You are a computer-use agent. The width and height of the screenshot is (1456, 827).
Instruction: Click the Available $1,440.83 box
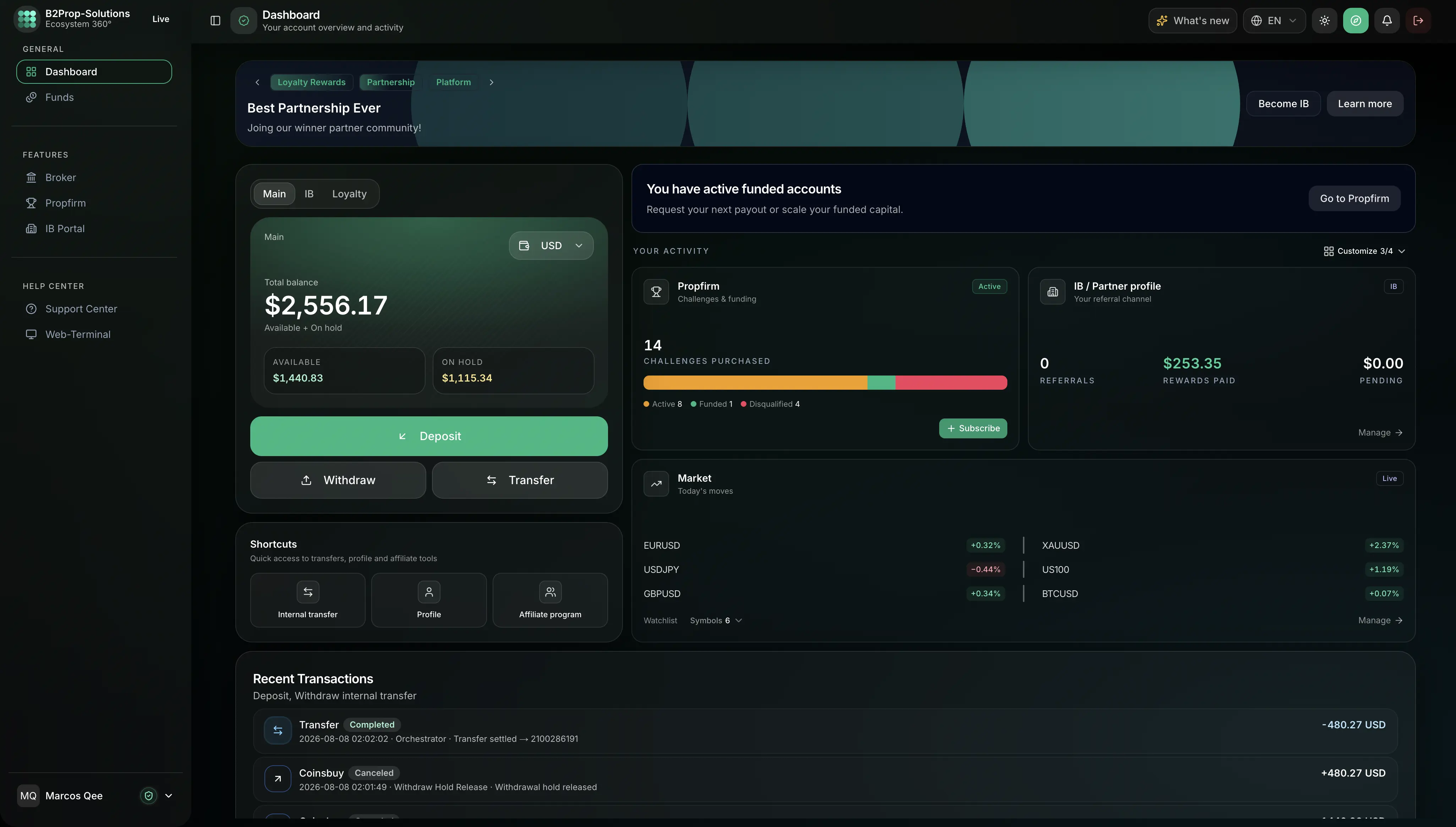[344, 371]
